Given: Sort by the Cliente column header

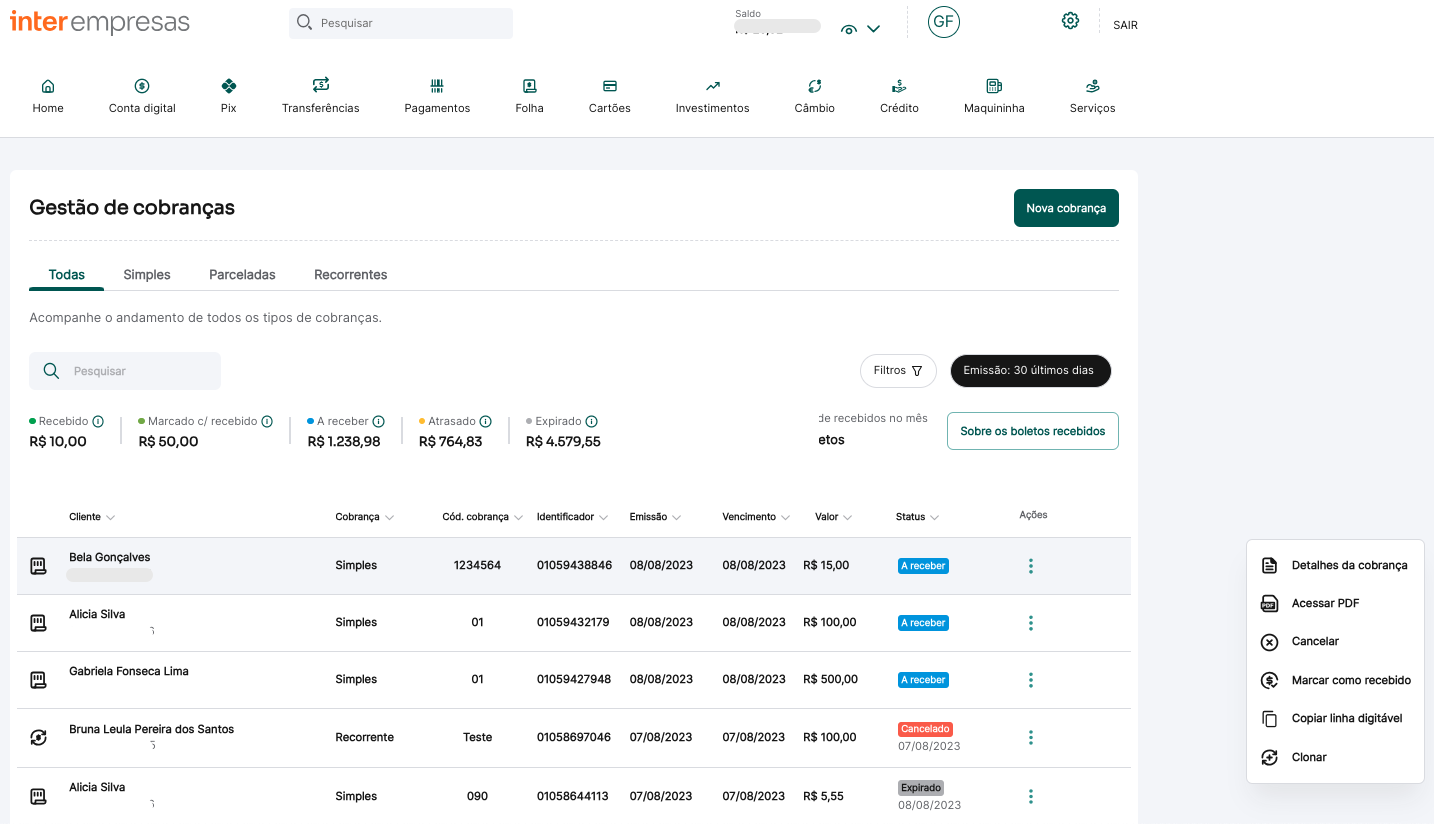Looking at the screenshot, I should [x=92, y=517].
